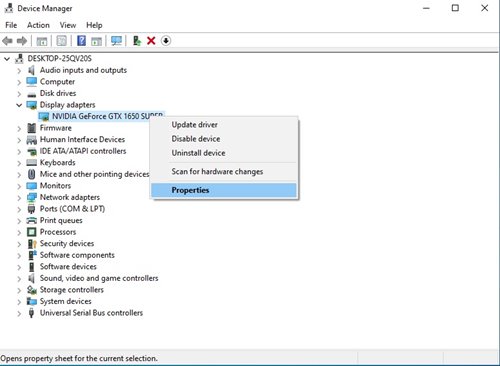500x366 pixels.
Task: Expand the Network adapters category
Action: pyautogui.click(x=19, y=198)
